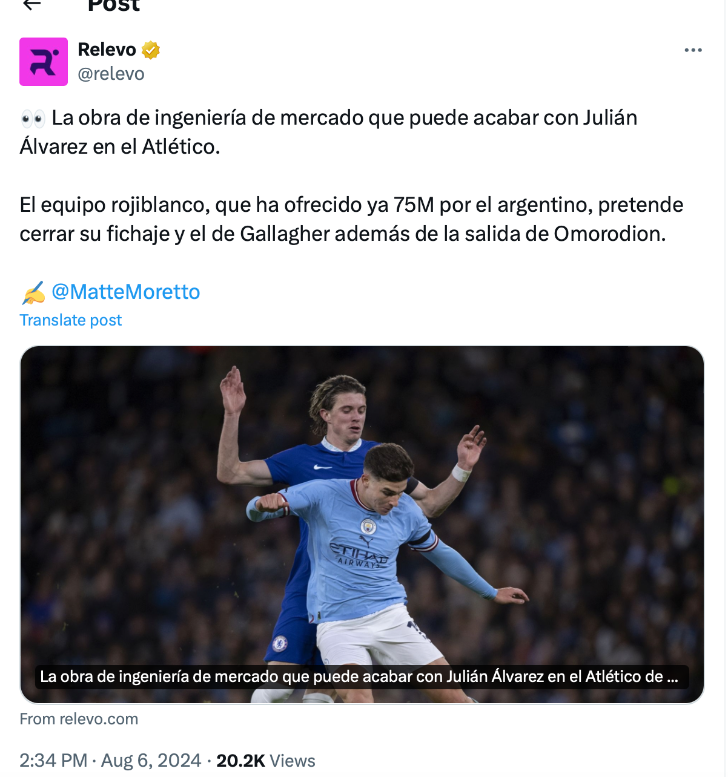Image resolution: width=728 pixels, height=777 pixels.
Task: Click the article caption about Julián Álvarez
Action: [359, 677]
